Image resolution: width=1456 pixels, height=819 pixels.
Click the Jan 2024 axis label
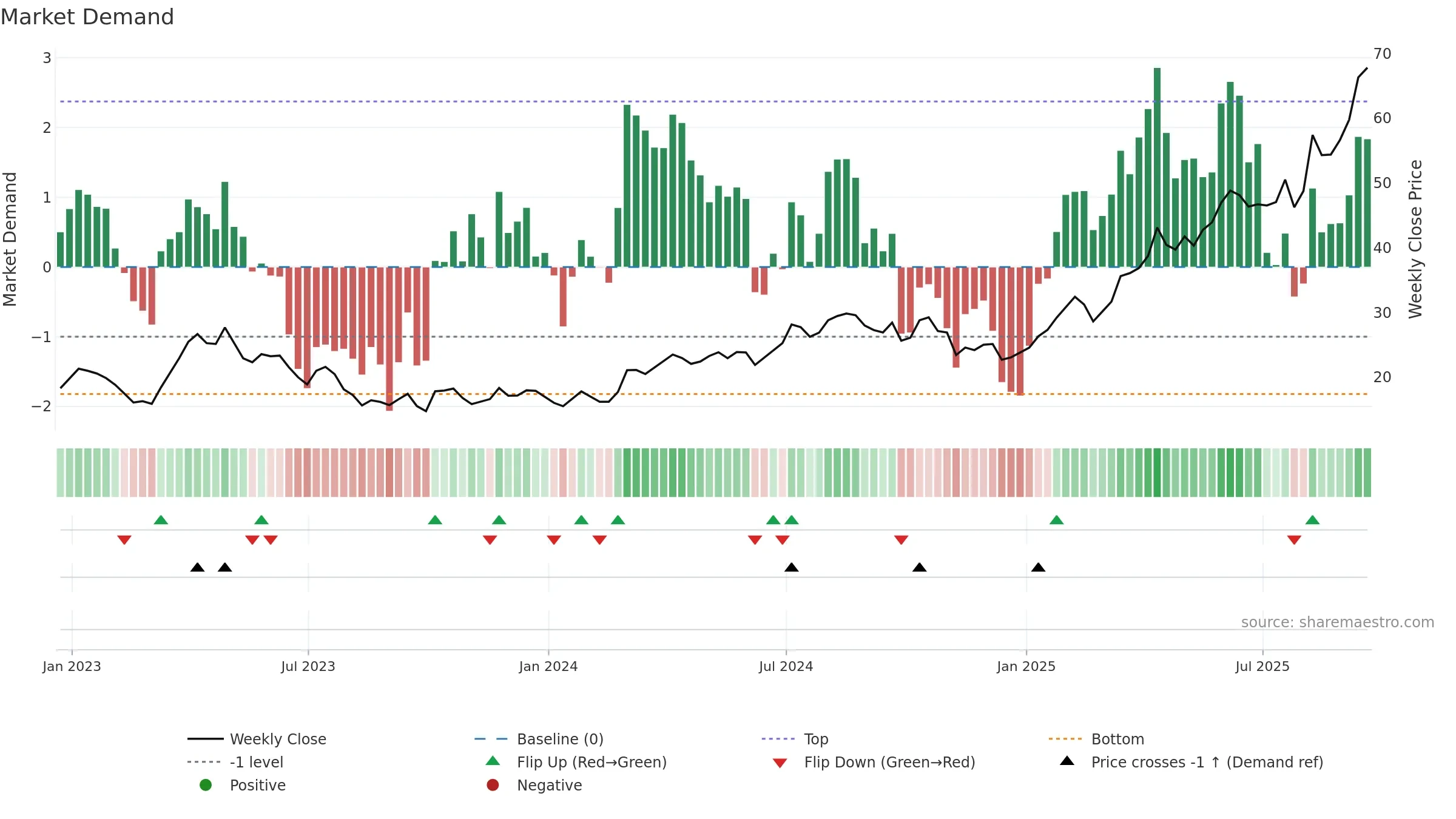click(x=548, y=666)
